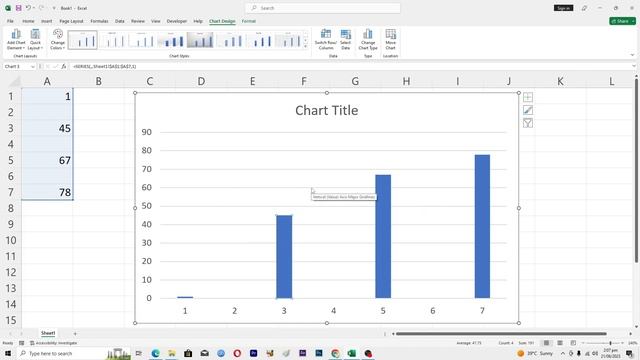Switch to the Insert tab
640x360 pixels.
46,21
